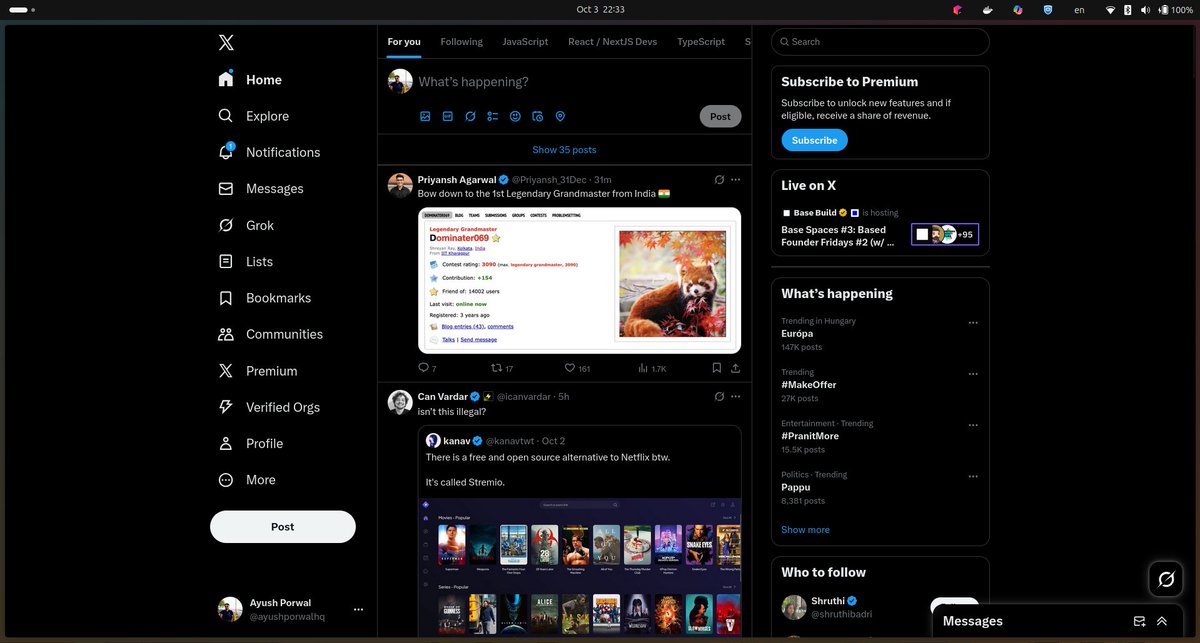View analytics of Priyansh's post
This screenshot has width=1200, height=643.
pos(652,368)
